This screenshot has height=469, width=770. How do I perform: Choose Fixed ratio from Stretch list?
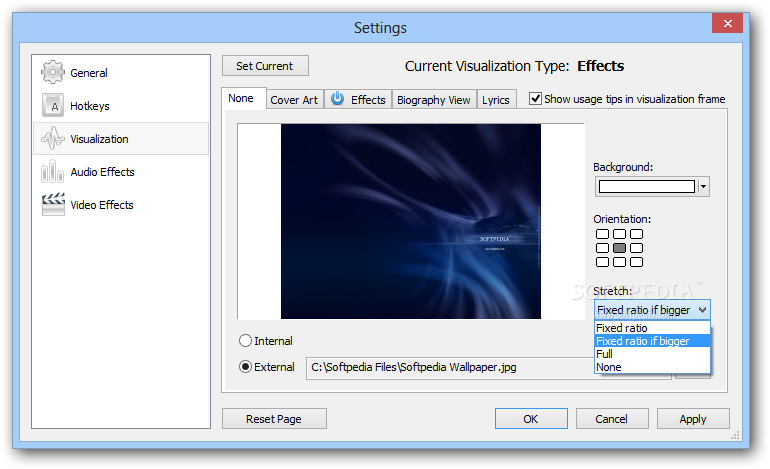point(652,328)
